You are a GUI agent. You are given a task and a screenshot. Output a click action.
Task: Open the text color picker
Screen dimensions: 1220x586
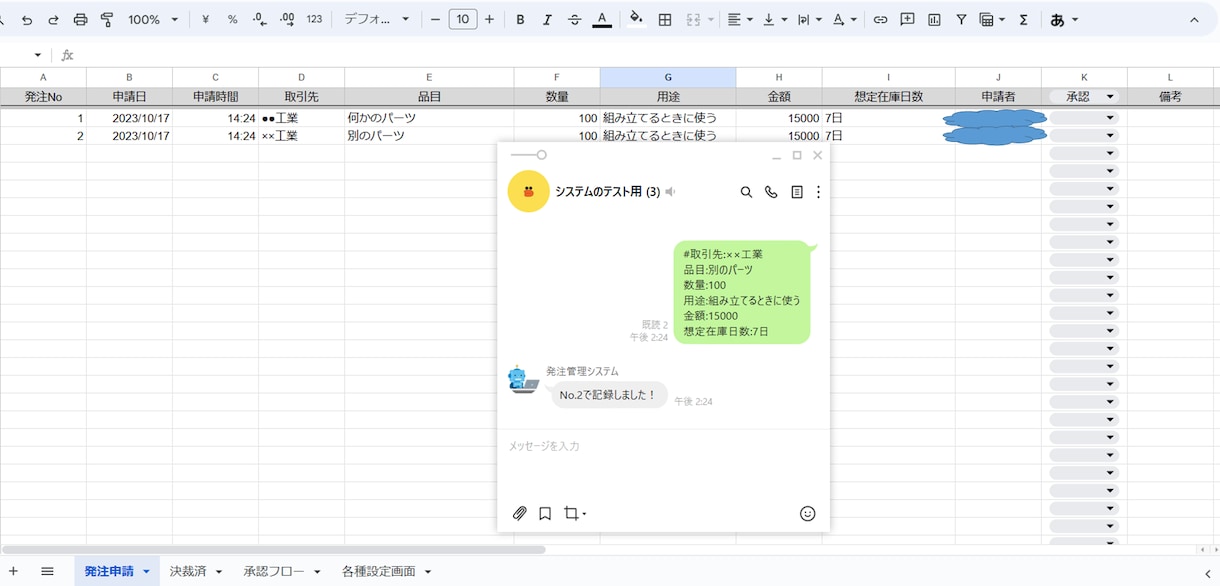(602, 20)
